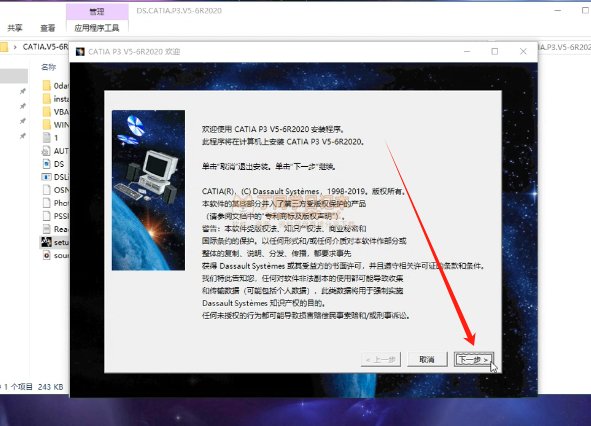Click the fourth quick access pin icon
Screen dimensions: 591x426
click(23, 136)
